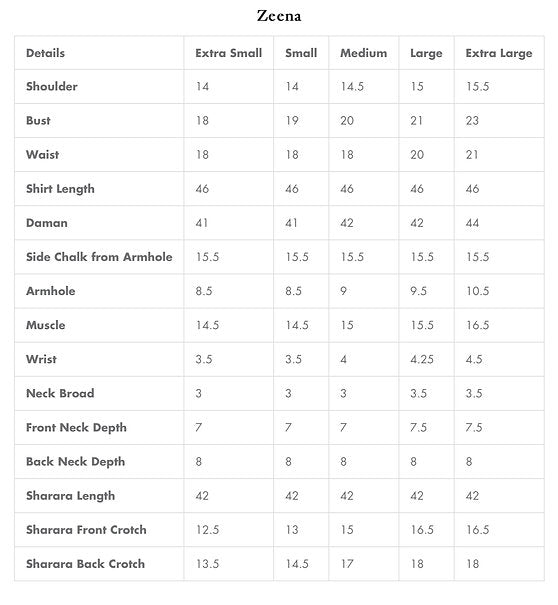Image resolution: width=558 pixels, height=605 pixels.
Task: Select the Details column header
Action: pos(45,53)
